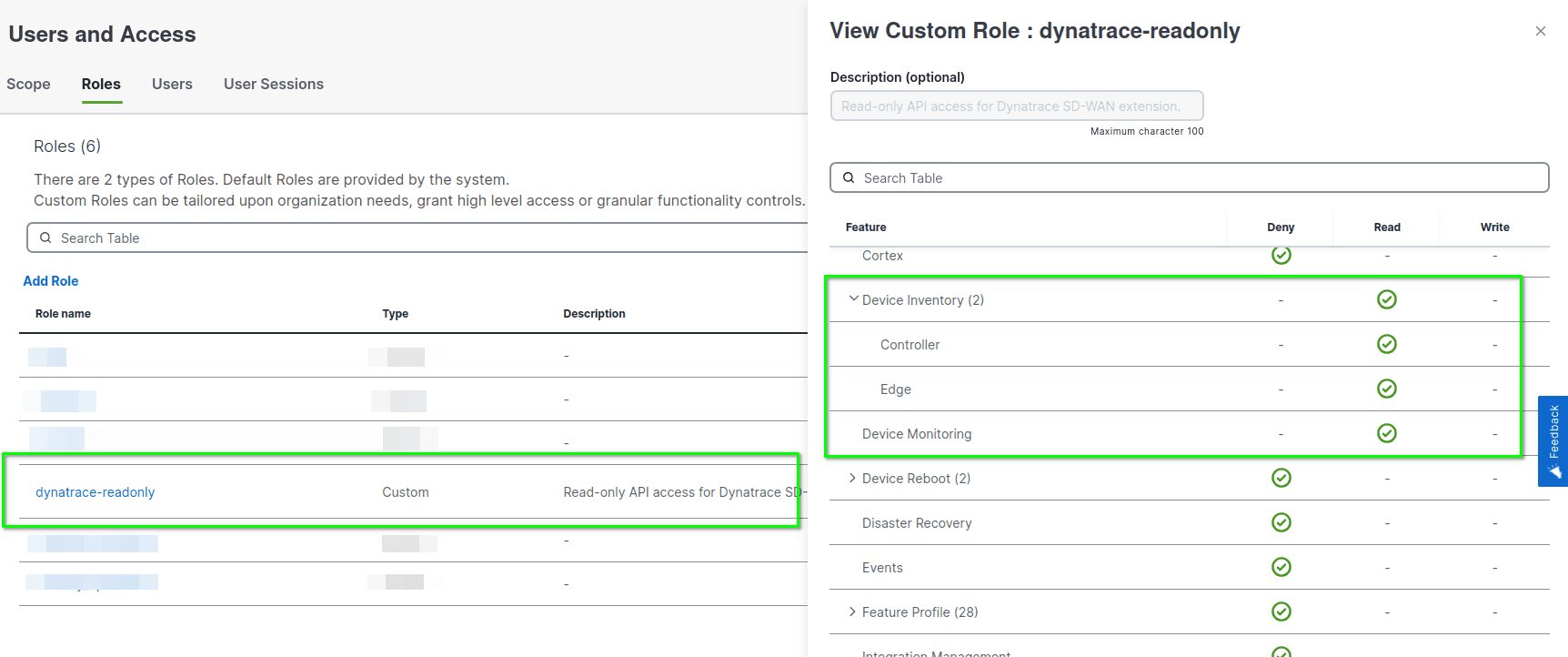Toggle Read permission for Controller
The height and width of the screenshot is (657, 1568).
1386,344
